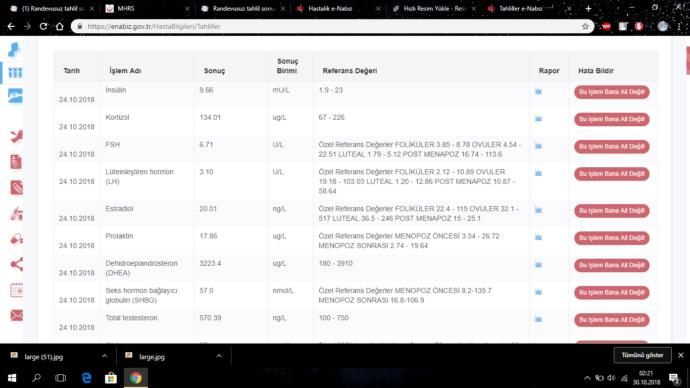
Task: Bookmark this page with star icon
Action: (585, 26)
